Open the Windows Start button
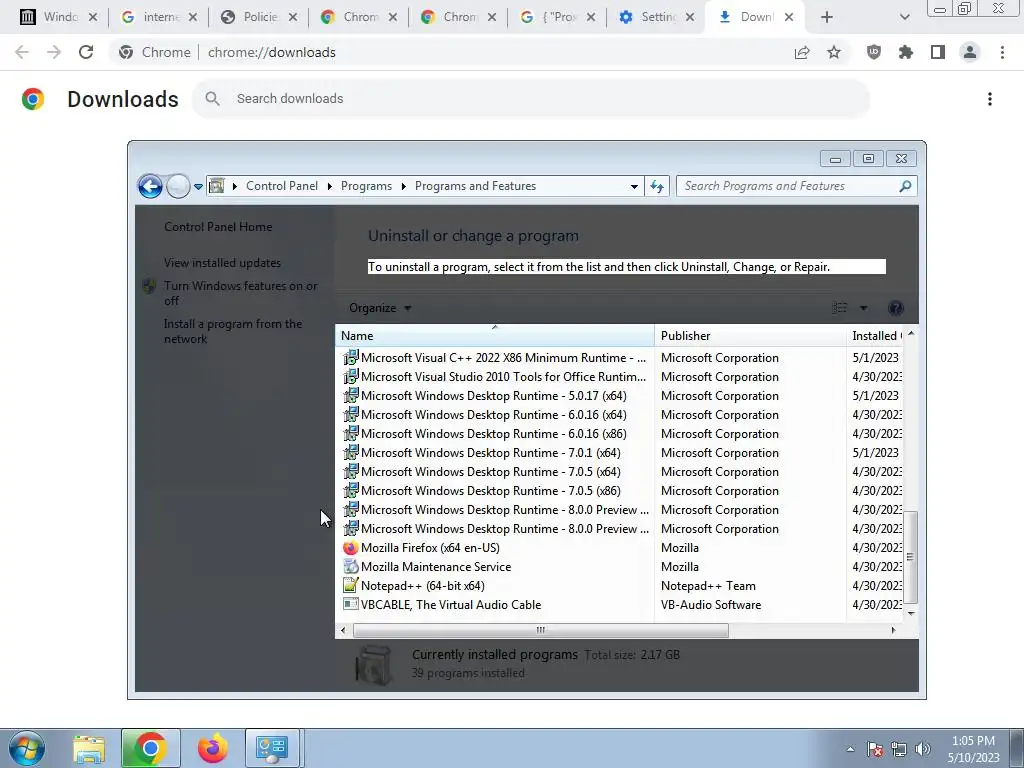This screenshot has height=768, width=1024. pos(27,748)
